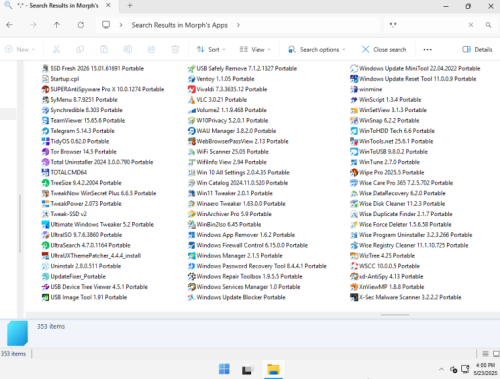
Task: Select the winmine entry name
Action: pyautogui.click(x=371, y=89)
